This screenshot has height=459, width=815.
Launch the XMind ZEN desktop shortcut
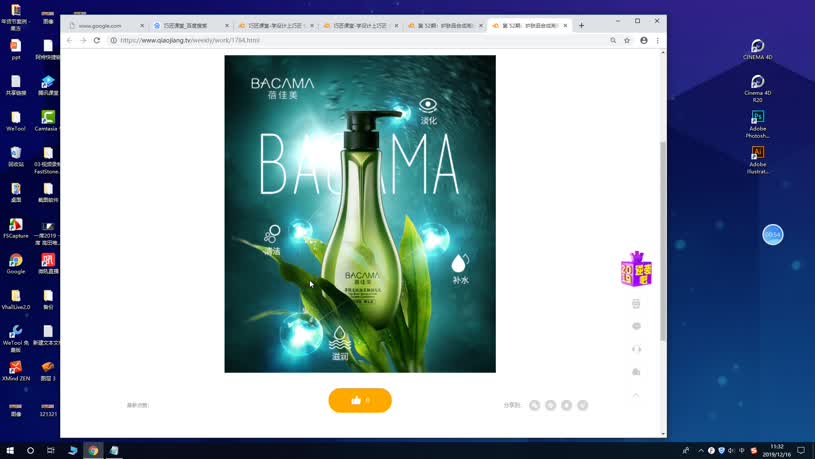(16, 371)
